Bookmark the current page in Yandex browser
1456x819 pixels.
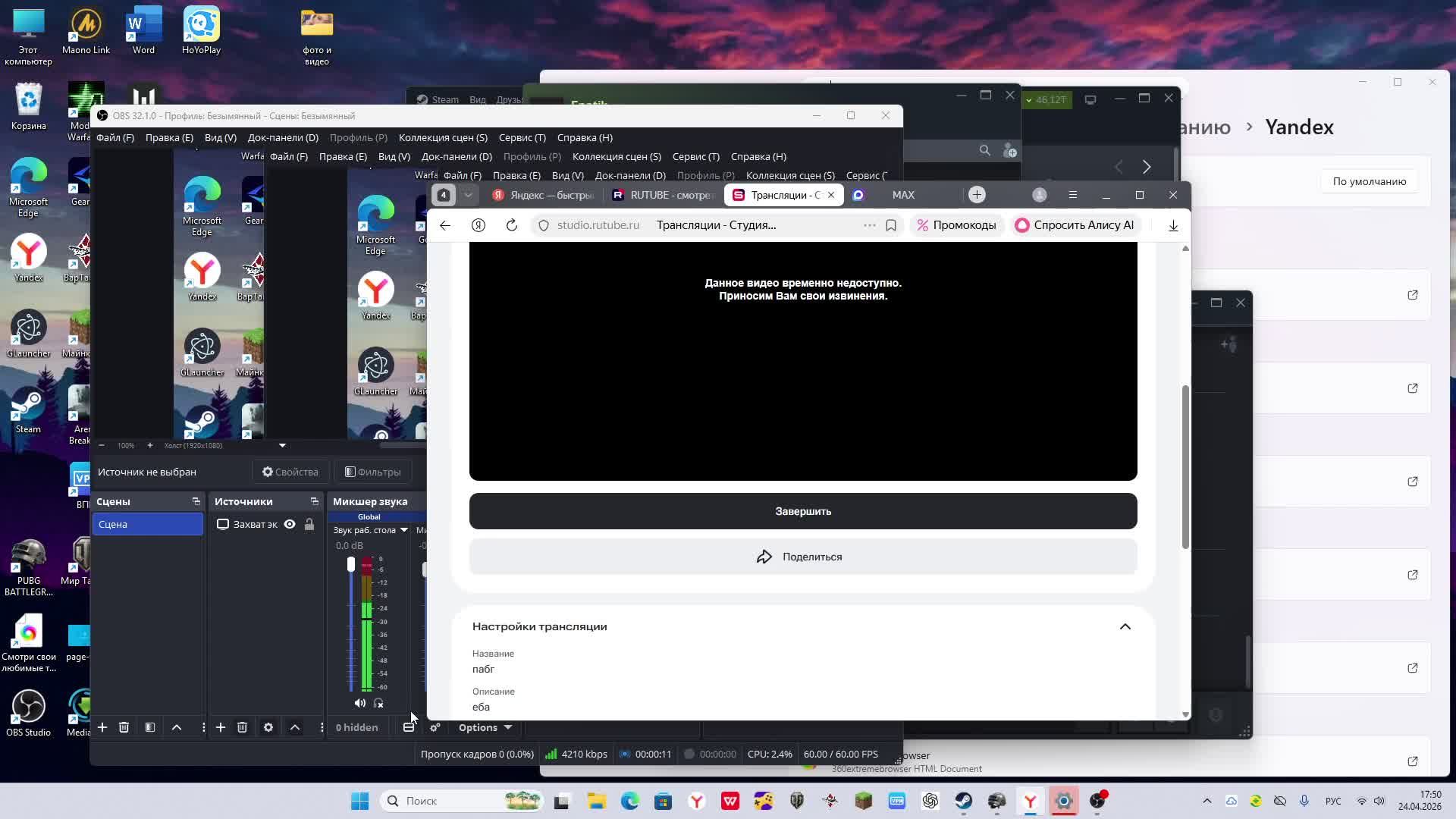(x=891, y=225)
